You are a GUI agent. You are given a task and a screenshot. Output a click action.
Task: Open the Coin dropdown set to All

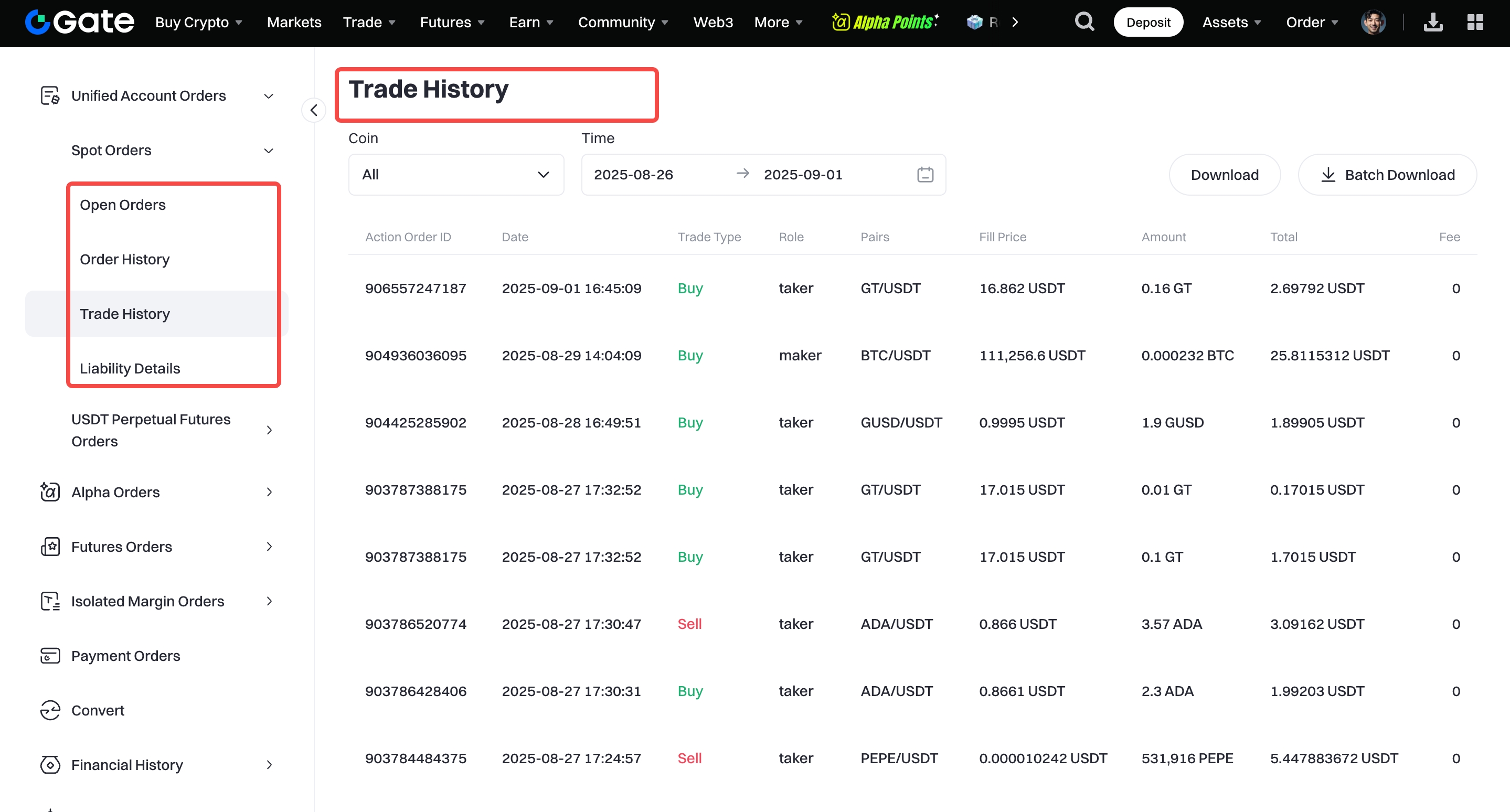pyautogui.click(x=455, y=175)
